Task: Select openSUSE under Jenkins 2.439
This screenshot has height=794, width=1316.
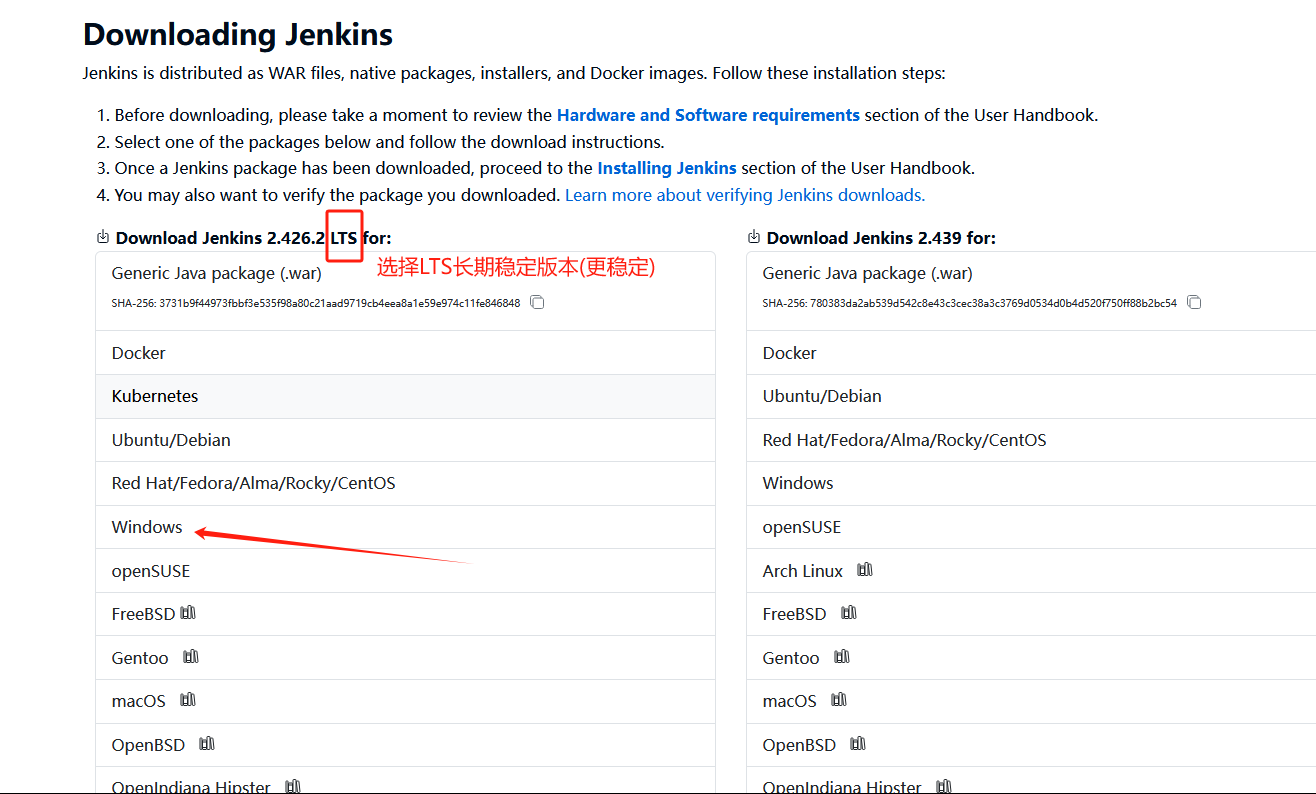Action: [1031, 527]
